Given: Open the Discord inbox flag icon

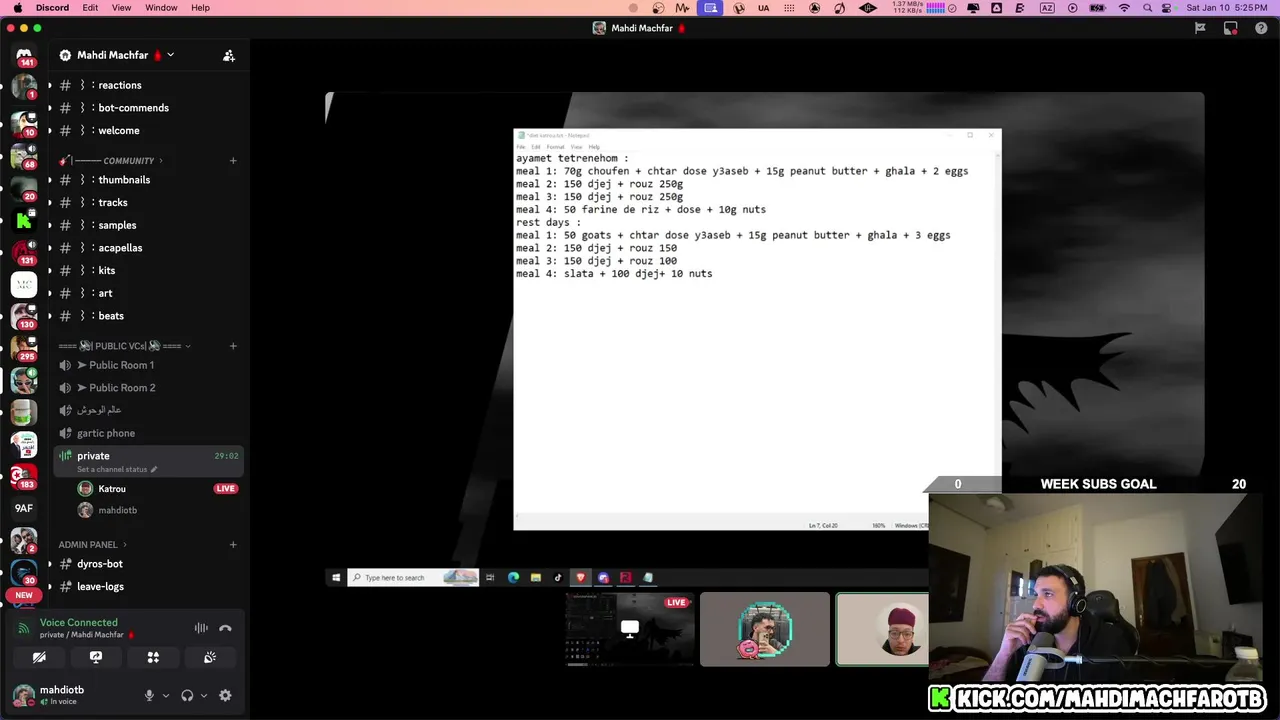Looking at the screenshot, I should [1200, 28].
